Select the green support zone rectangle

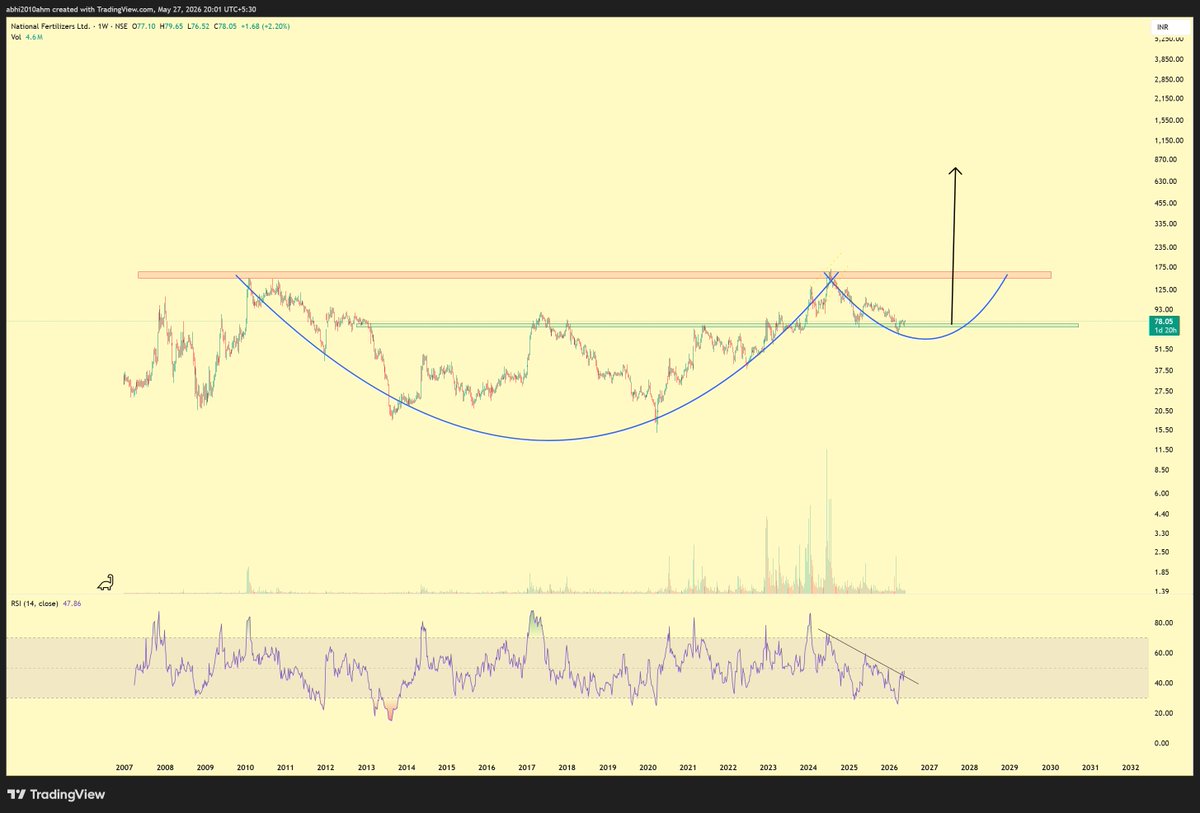[717, 325]
